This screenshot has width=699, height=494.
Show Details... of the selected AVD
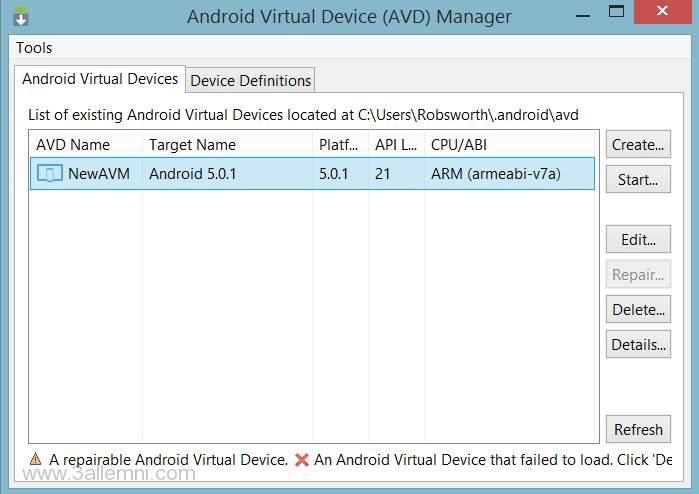[x=638, y=345]
